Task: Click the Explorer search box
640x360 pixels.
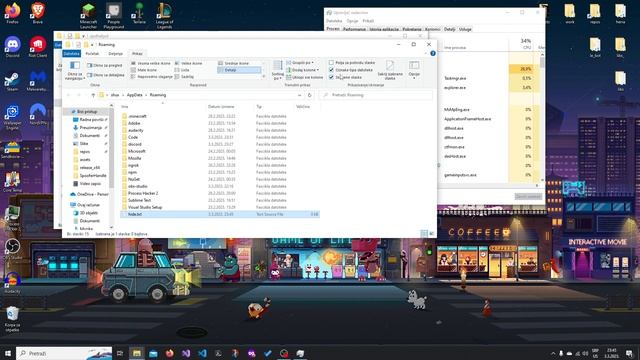Action: pos(376,95)
